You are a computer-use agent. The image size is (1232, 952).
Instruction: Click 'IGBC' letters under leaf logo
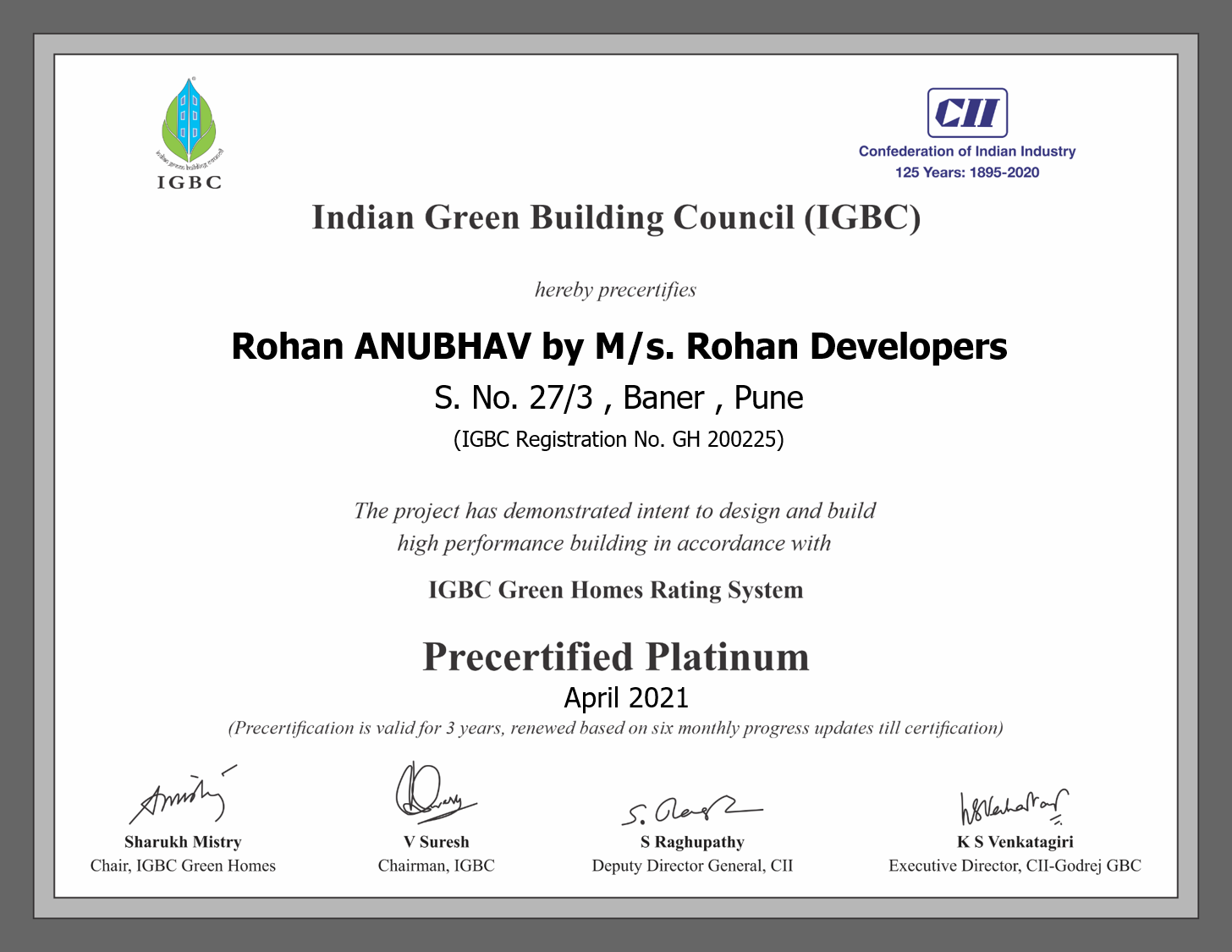click(190, 182)
